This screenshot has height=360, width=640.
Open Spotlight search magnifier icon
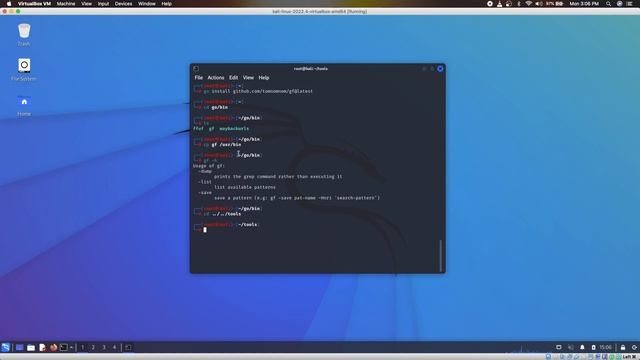tap(608, 4)
